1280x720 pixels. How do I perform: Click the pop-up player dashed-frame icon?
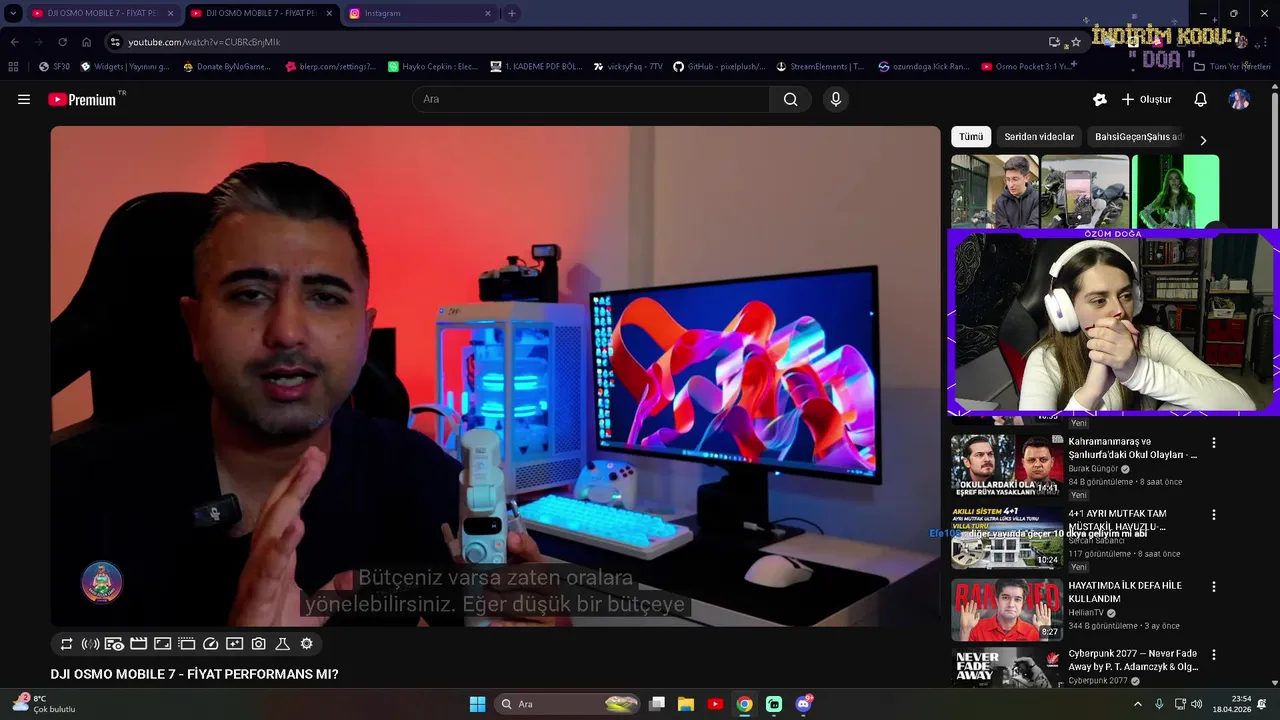click(x=186, y=644)
